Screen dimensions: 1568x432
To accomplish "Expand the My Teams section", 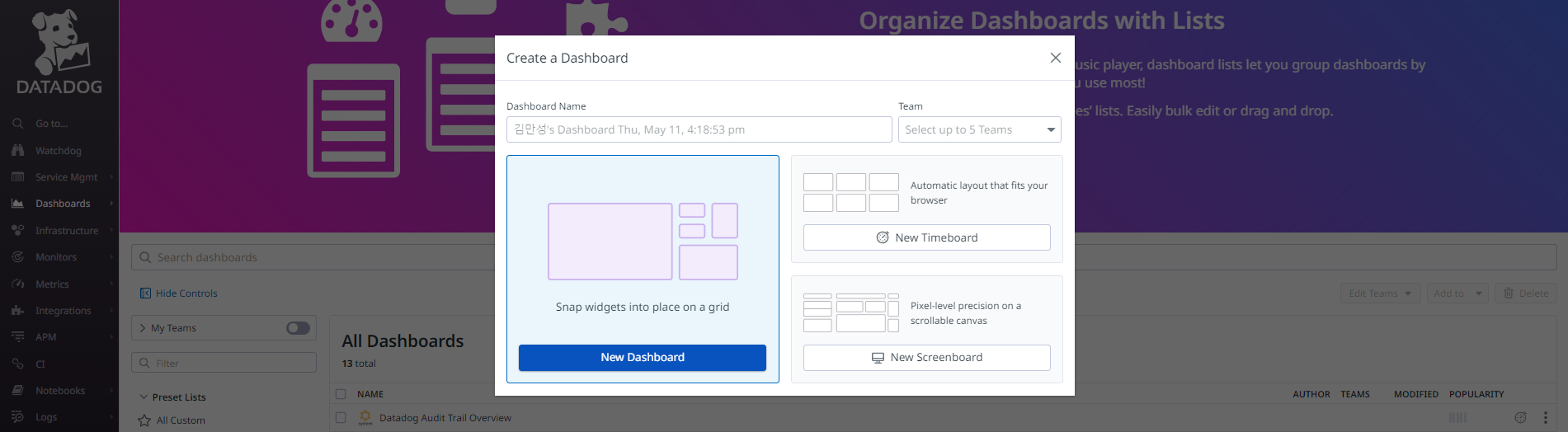I will [x=143, y=328].
